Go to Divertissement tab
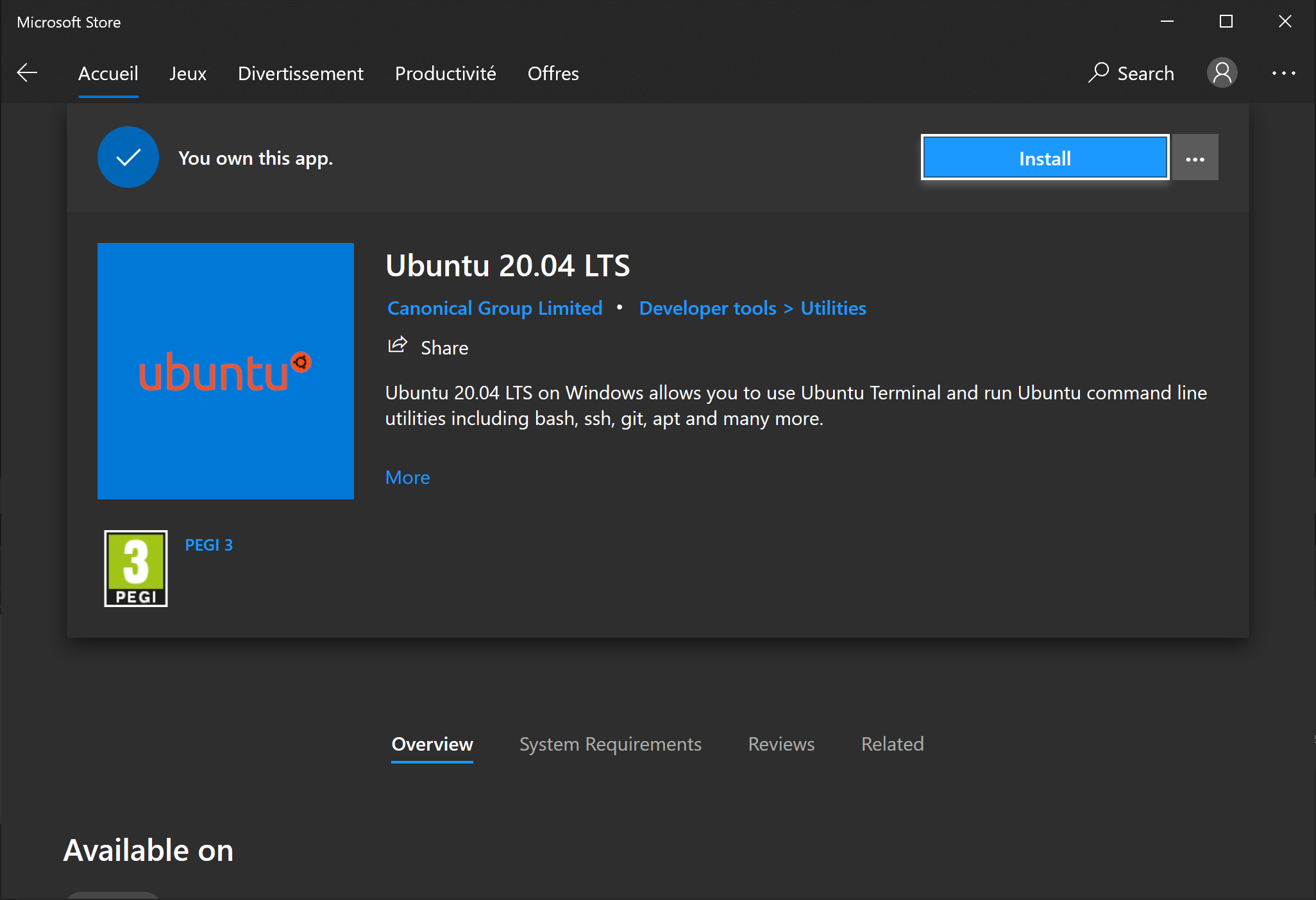 [x=301, y=74]
